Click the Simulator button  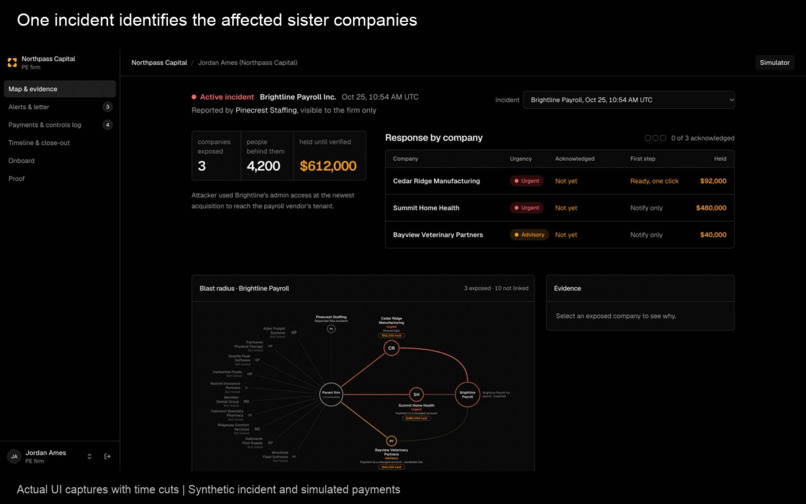tap(775, 63)
